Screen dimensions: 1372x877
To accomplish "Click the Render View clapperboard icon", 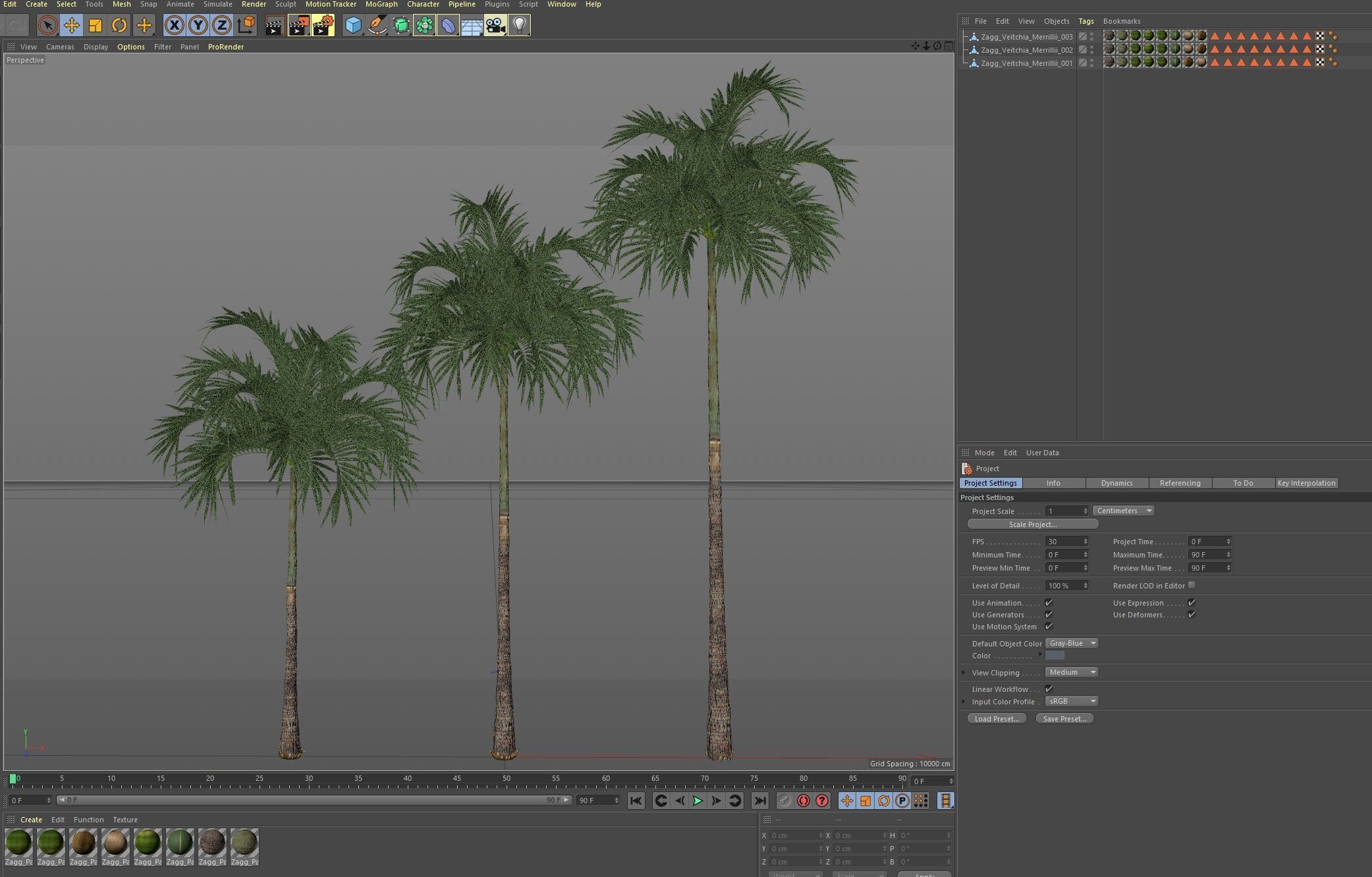I will tap(275, 26).
